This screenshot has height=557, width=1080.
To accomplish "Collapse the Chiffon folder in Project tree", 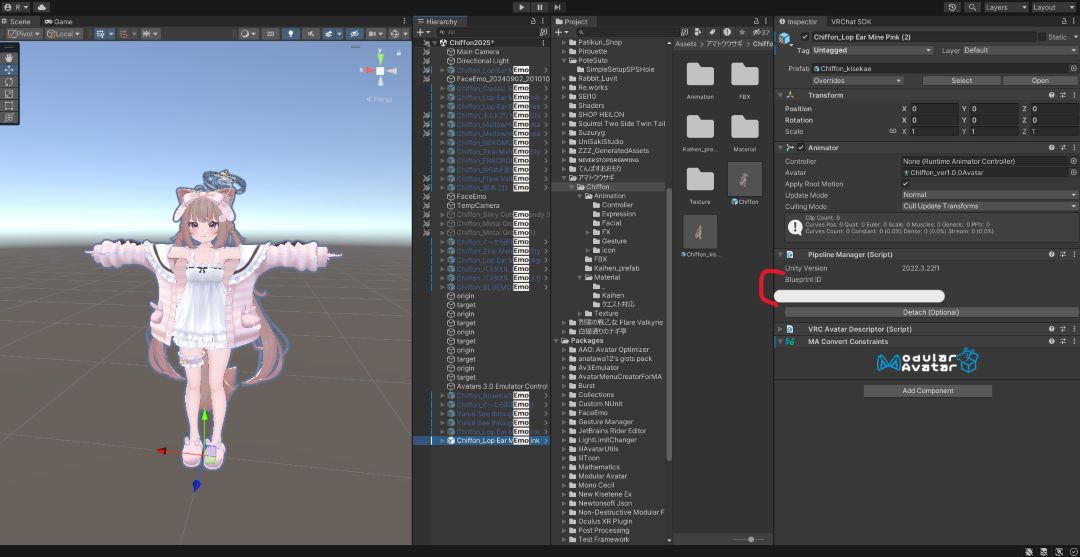I will click(x=572, y=187).
